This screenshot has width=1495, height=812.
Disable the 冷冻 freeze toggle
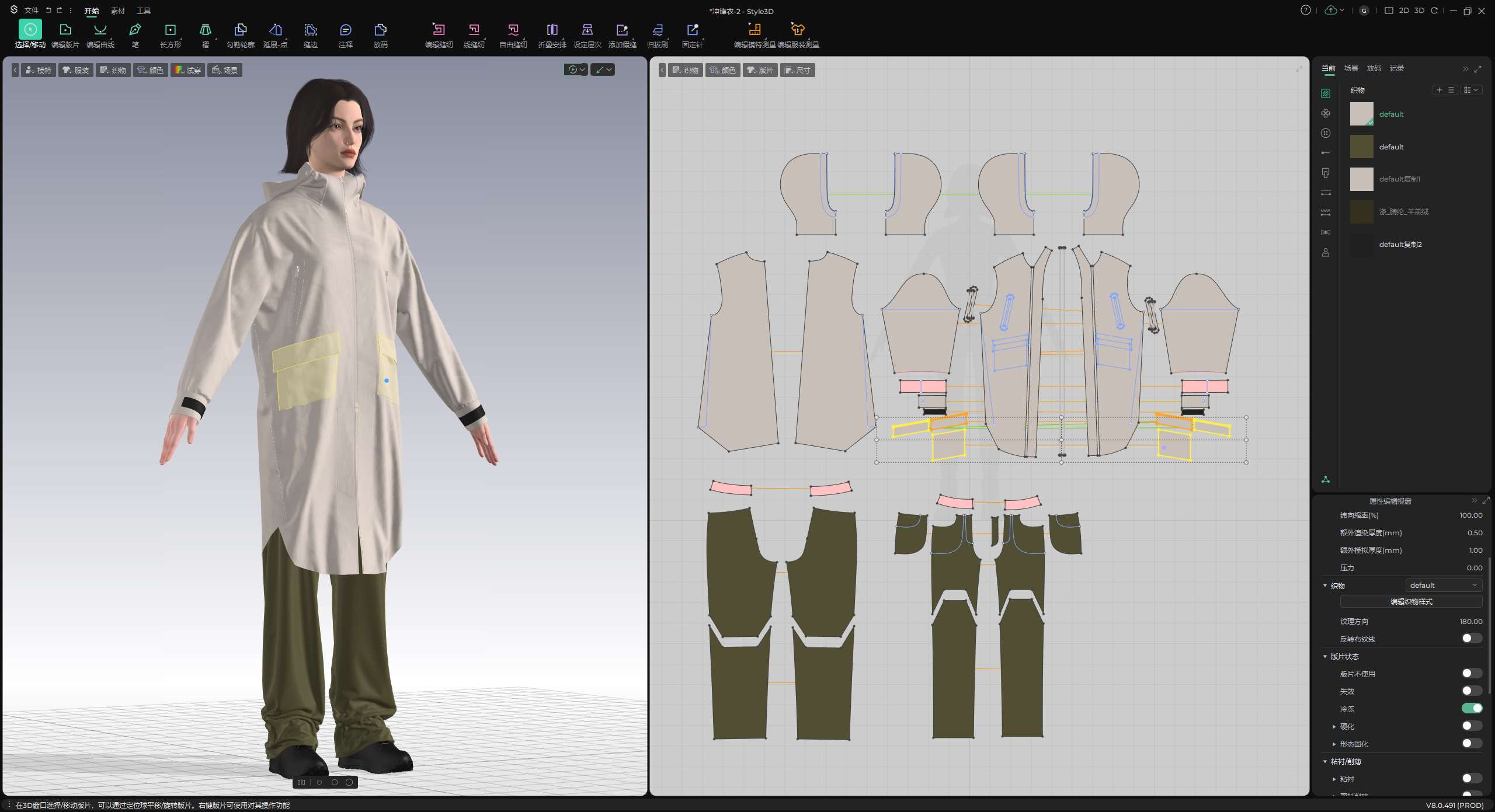pos(1472,708)
